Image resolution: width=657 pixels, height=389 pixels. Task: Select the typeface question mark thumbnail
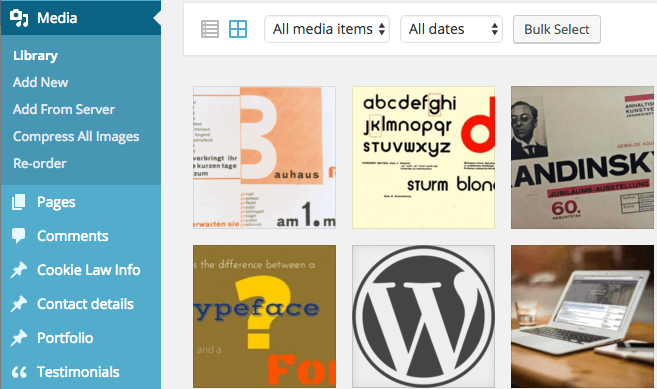coord(264,316)
